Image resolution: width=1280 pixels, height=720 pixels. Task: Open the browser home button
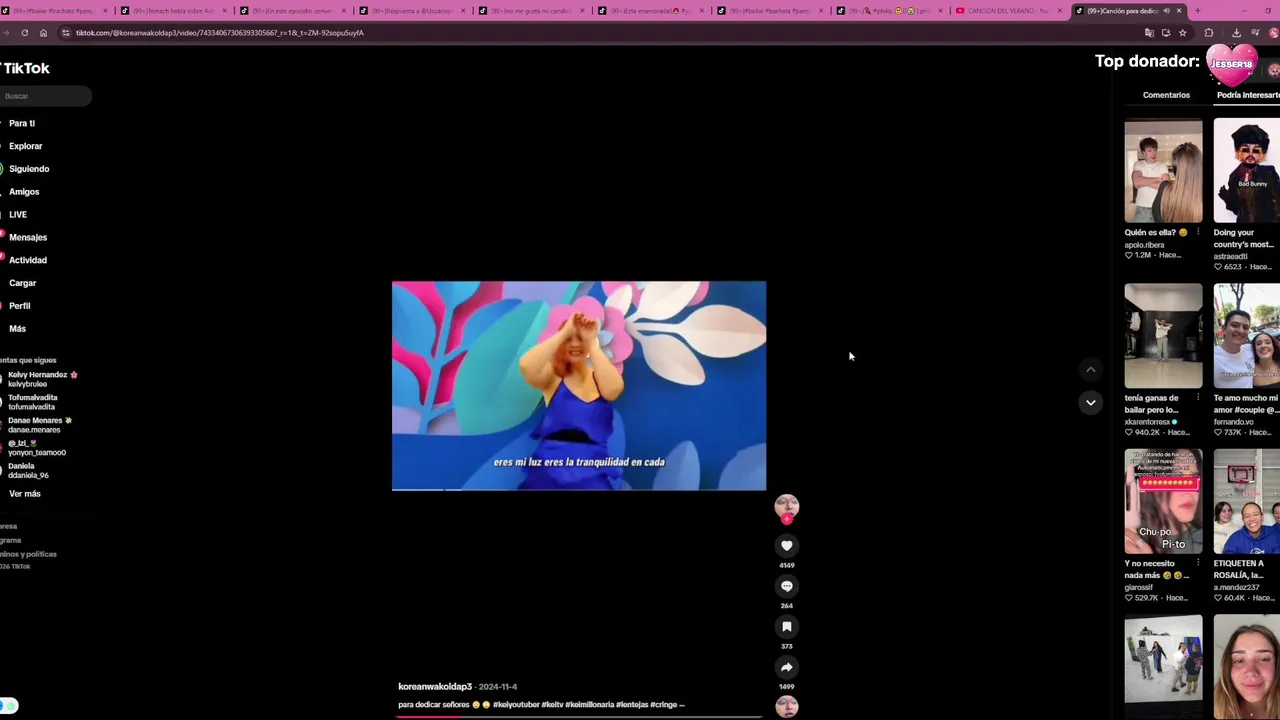tap(43, 33)
